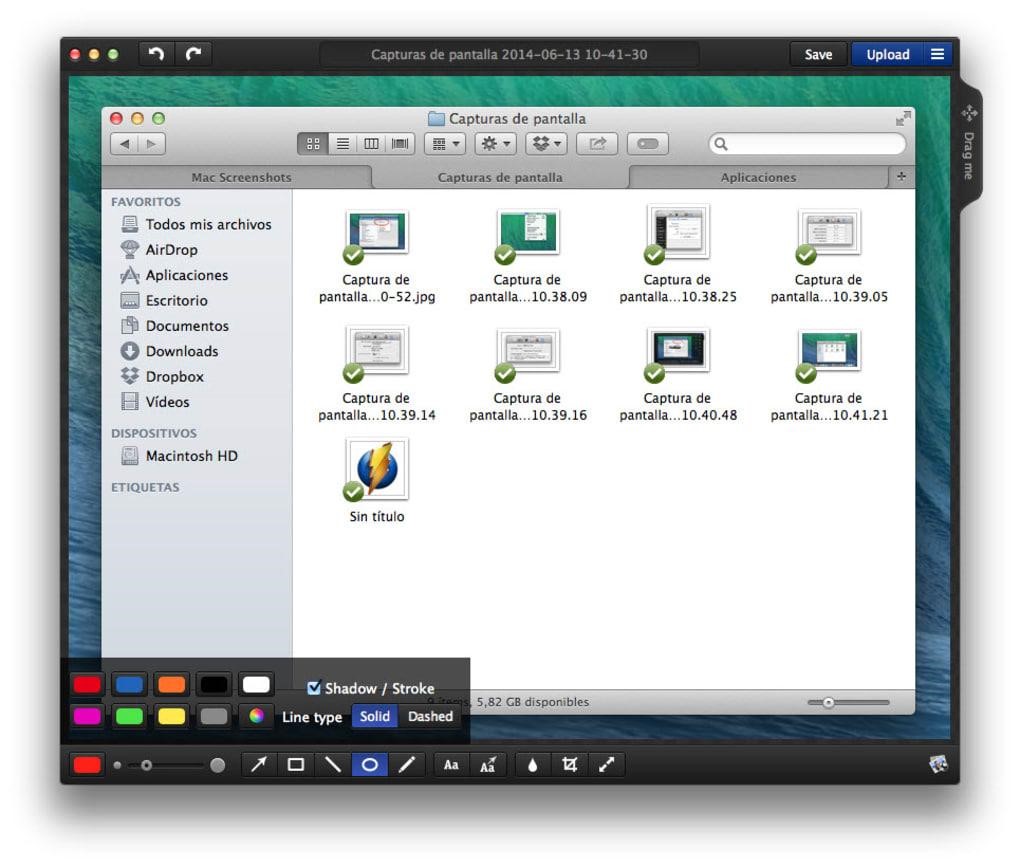Click Finder back navigation arrow

pos(124,144)
